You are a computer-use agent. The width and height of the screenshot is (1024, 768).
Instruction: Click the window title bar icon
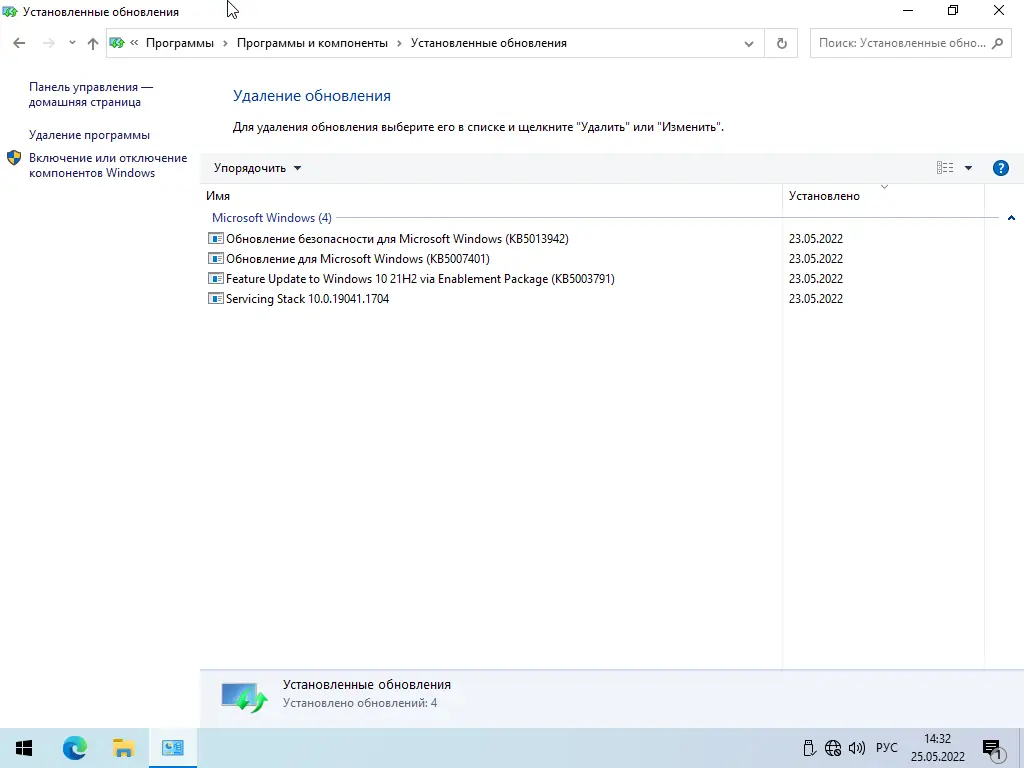(x=10, y=11)
